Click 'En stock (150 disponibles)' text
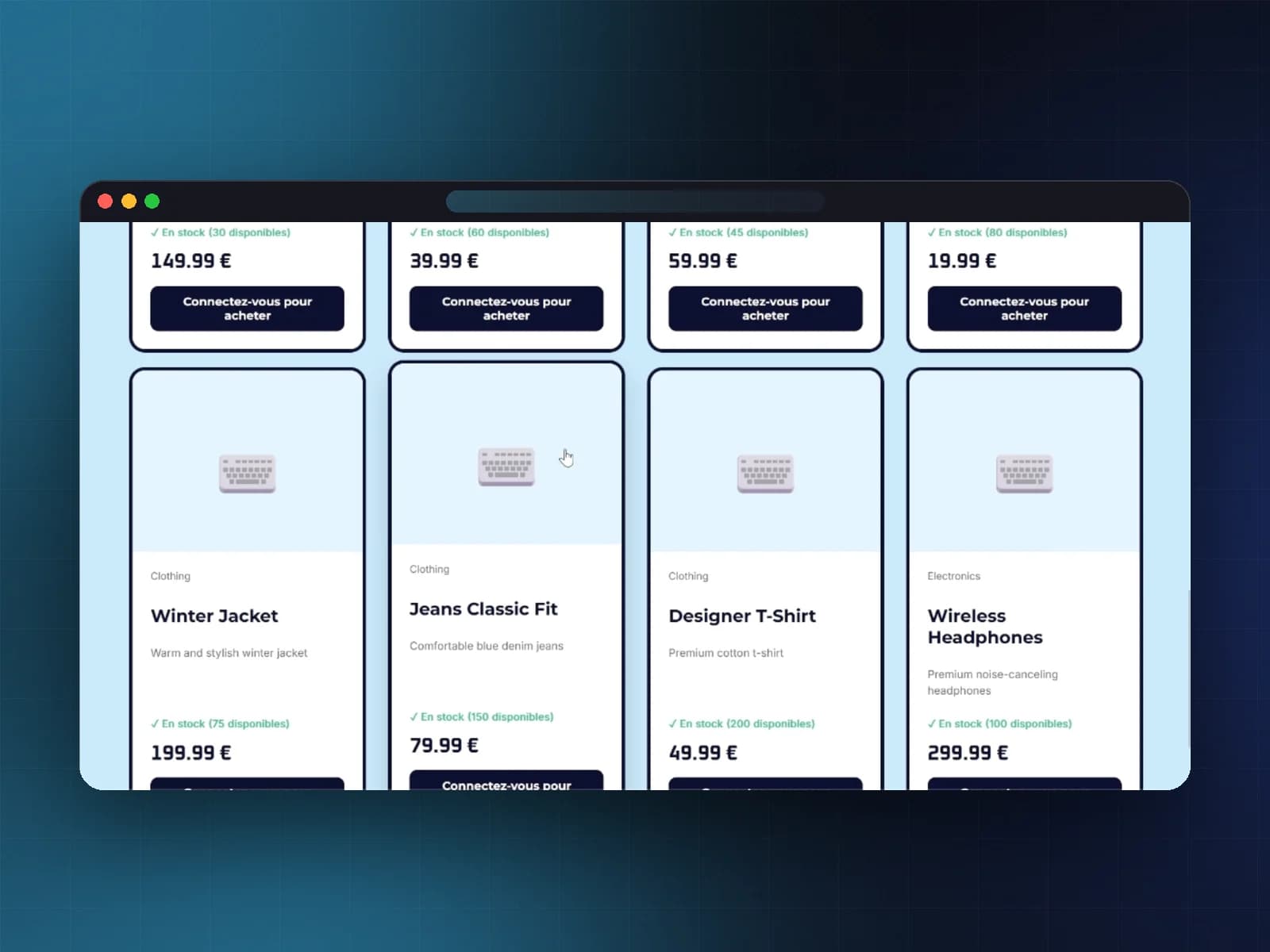1270x952 pixels. click(482, 716)
